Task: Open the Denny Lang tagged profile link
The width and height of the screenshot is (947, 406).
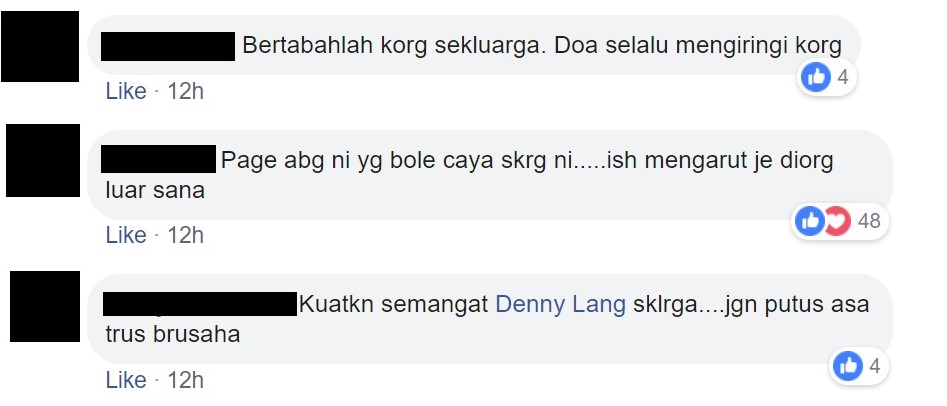Action: pyautogui.click(x=560, y=304)
